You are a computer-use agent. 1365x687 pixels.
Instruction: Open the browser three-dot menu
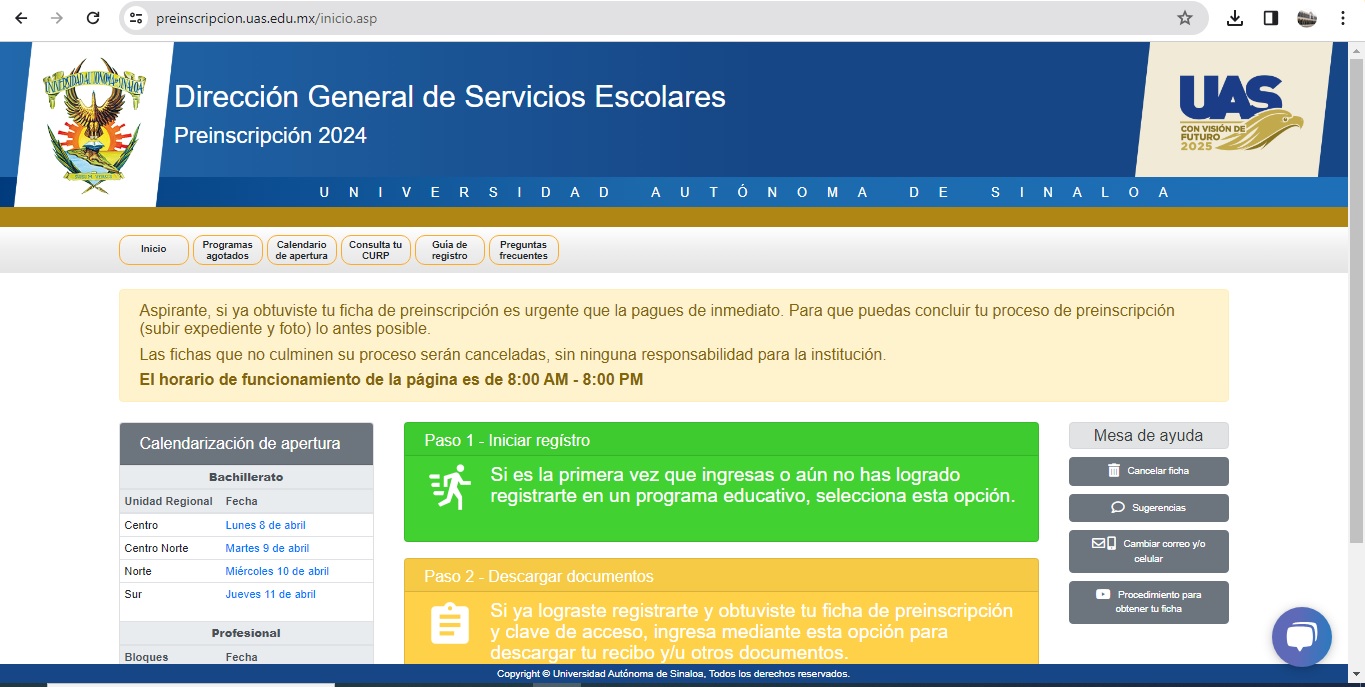pos(1343,17)
